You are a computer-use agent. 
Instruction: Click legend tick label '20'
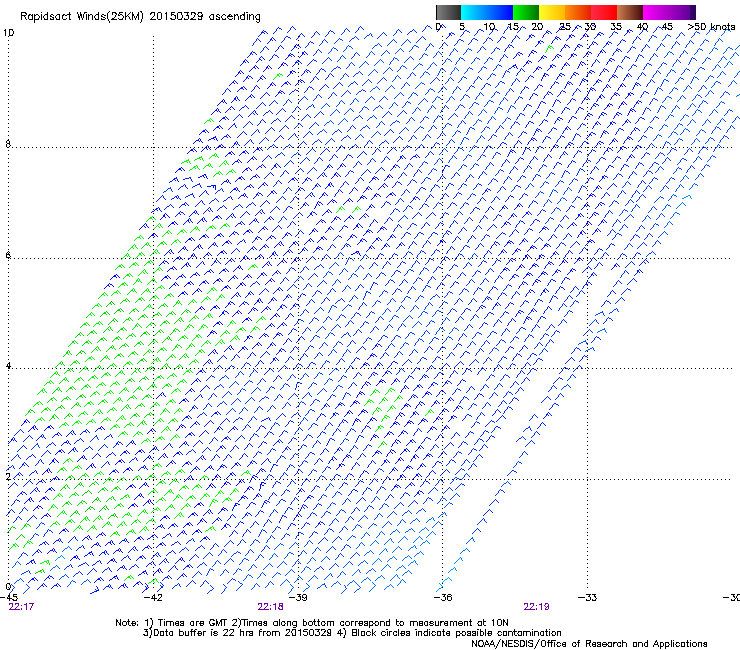(x=537, y=27)
